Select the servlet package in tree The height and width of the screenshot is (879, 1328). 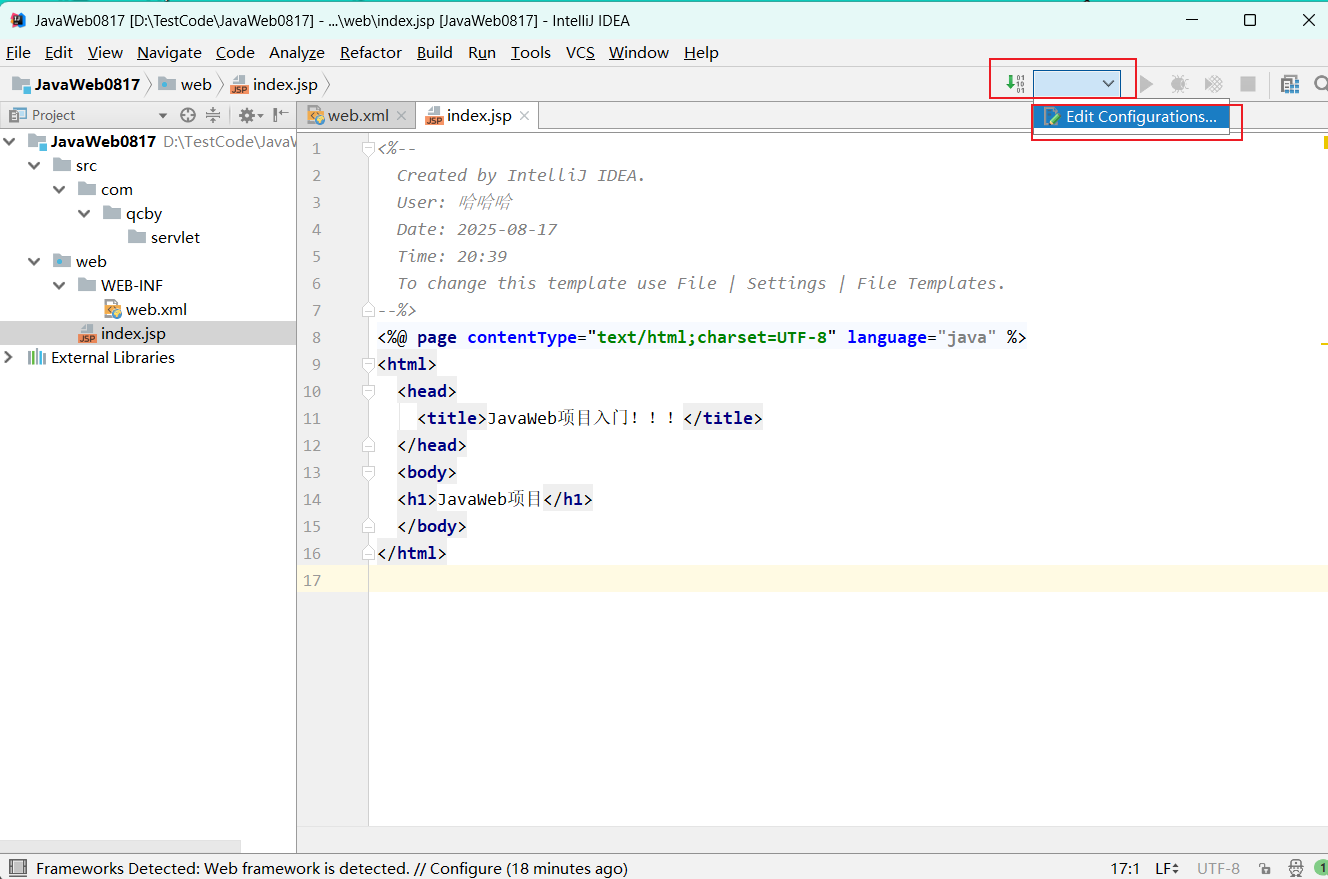[x=164, y=237]
